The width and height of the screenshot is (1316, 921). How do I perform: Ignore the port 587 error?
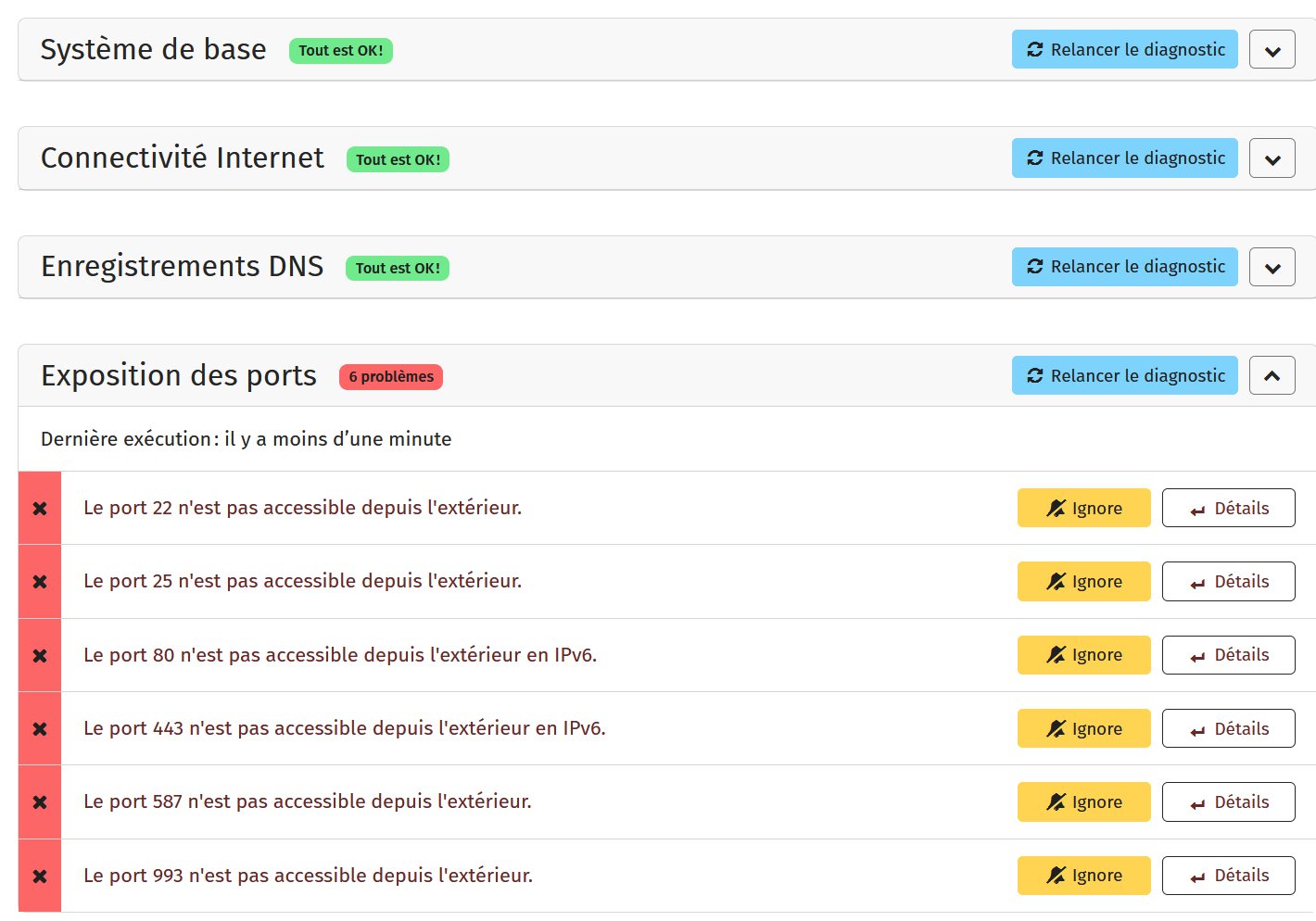point(1083,801)
